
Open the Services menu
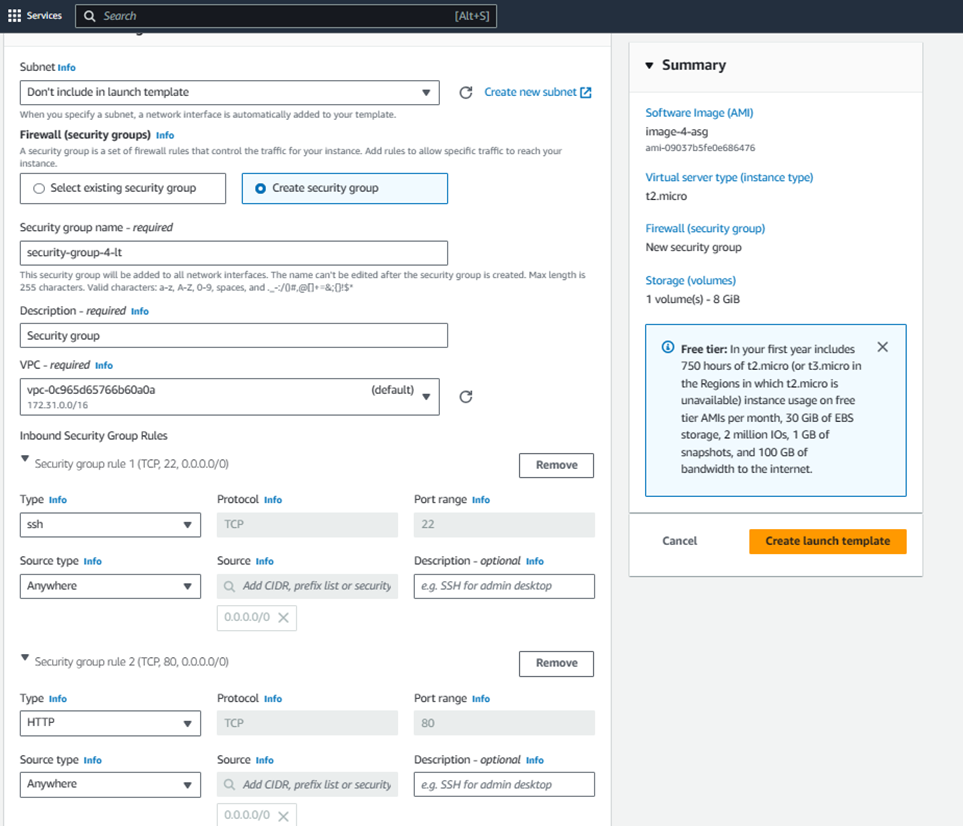click(35, 16)
